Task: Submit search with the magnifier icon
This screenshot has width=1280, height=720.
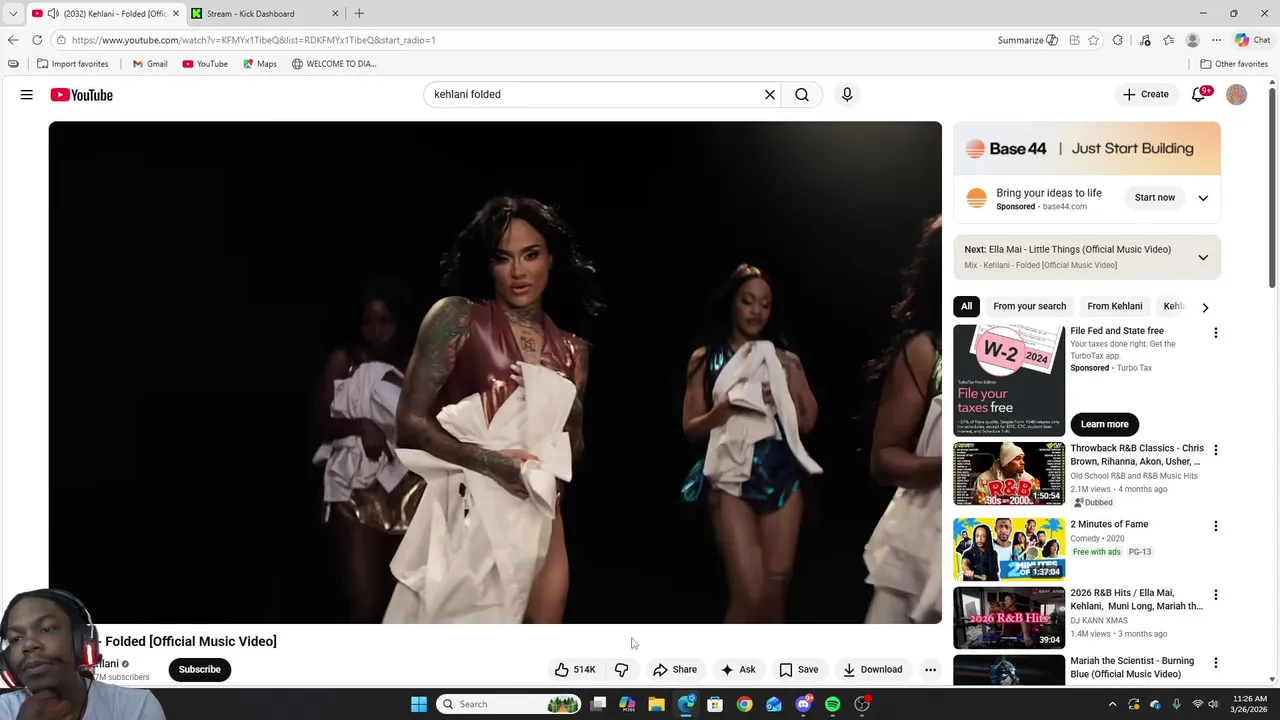Action: pyautogui.click(x=802, y=94)
